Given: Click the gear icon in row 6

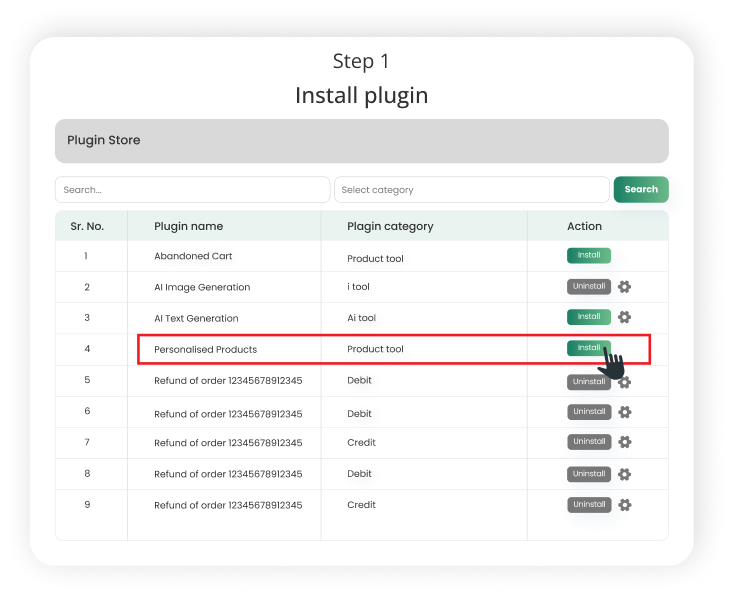Looking at the screenshot, I should pyautogui.click(x=625, y=412).
